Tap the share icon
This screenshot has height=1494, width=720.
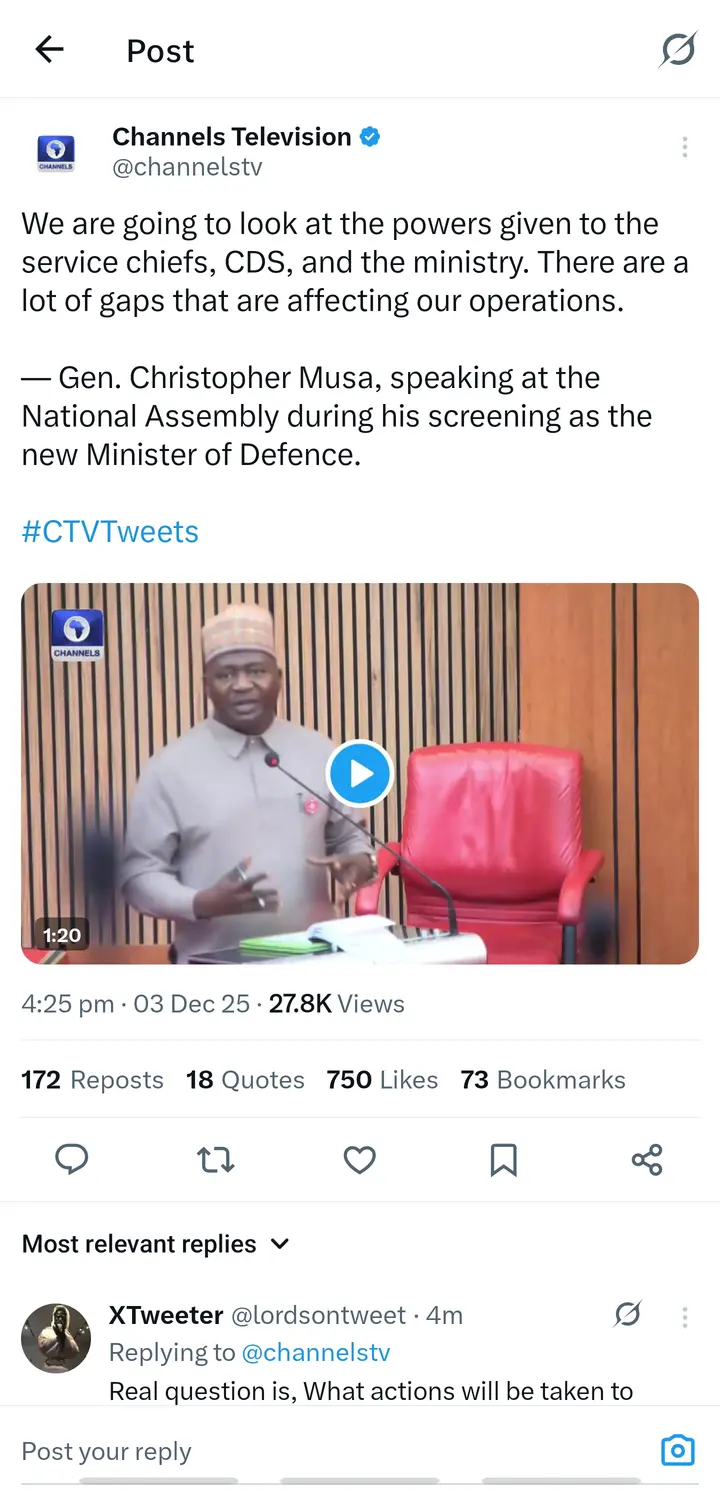pos(647,1159)
